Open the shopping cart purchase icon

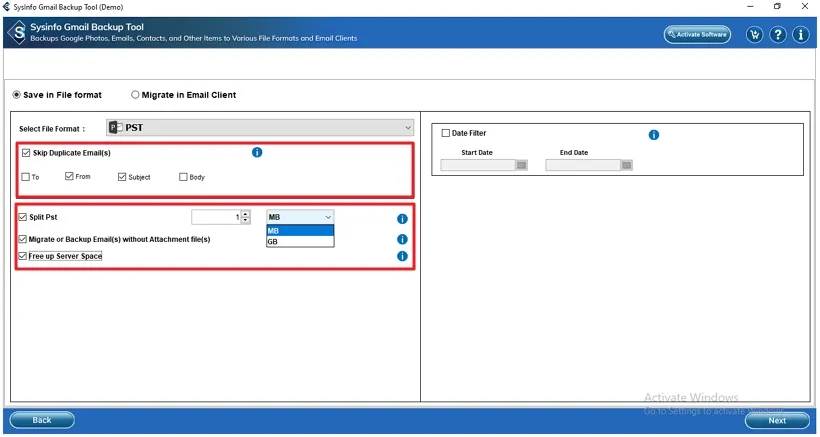[x=755, y=35]
